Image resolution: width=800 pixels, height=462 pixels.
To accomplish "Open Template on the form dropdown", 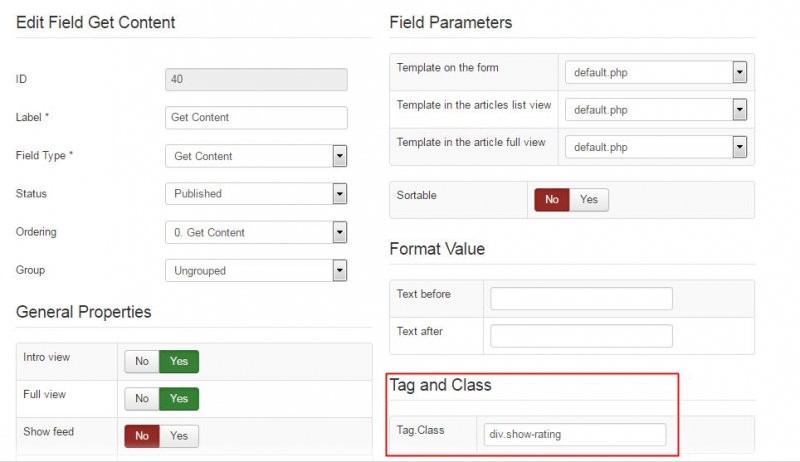I will pos(656,72).
